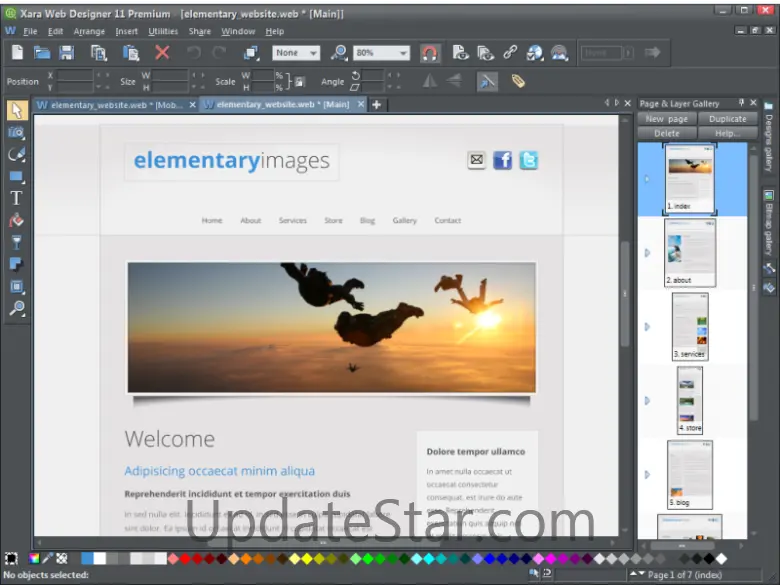The image size is (780, 585).
Task: Click the Clone/duplicate object icon
Action: (x=251, y=52)
